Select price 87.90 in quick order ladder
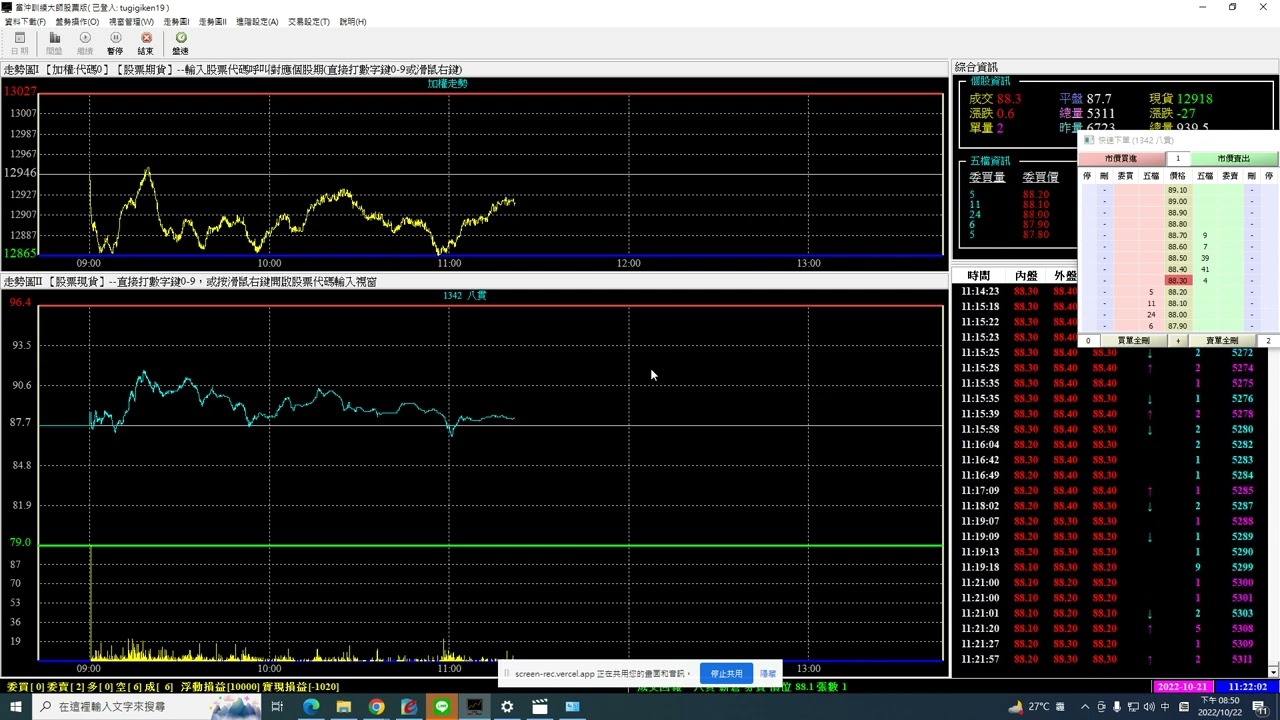This screenshot has width=1280, height=720. (x=1178, y=326)
